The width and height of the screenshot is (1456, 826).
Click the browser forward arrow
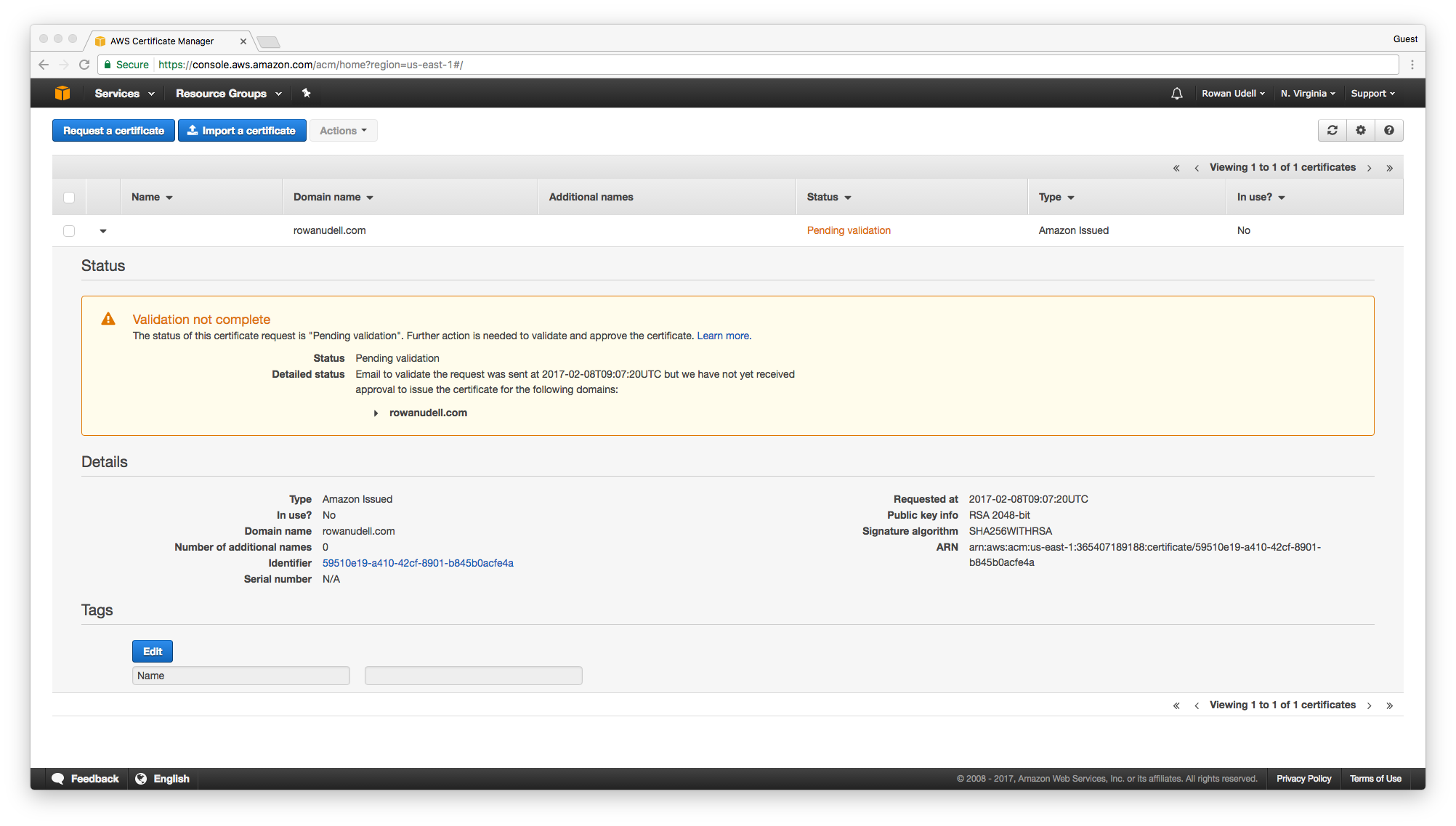pyautogui.click(x=64, y=65)
